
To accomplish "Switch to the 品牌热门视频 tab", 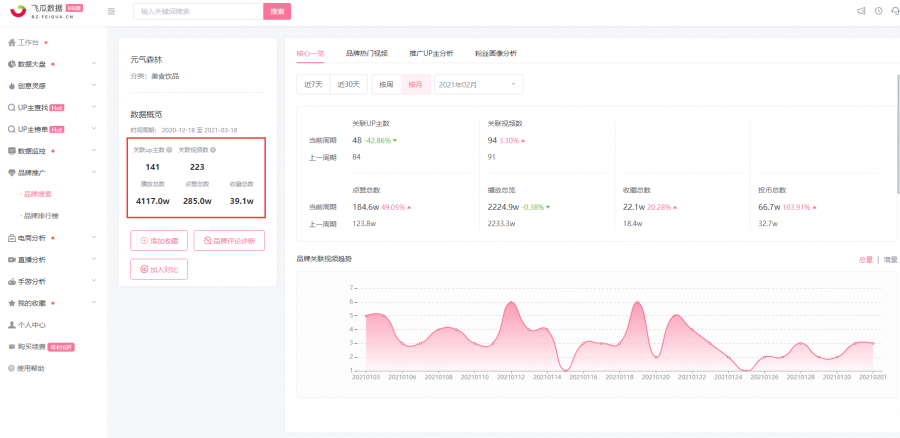I will pos(367,53).
